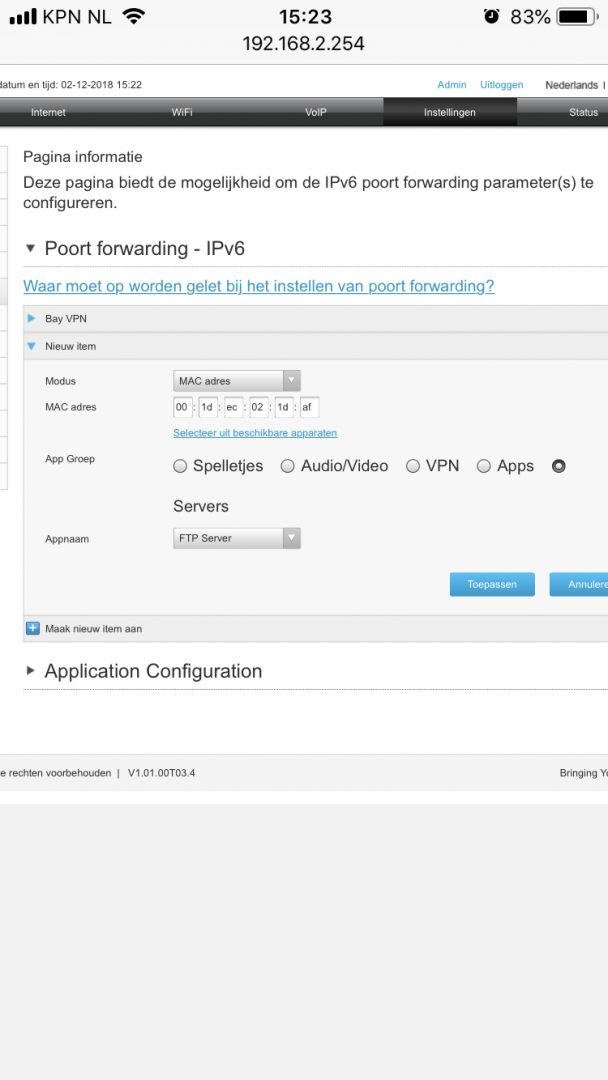The height and width of the screenshot is (1080, 608).
Task: Expand the Application Configuration section
Action: 31,671
